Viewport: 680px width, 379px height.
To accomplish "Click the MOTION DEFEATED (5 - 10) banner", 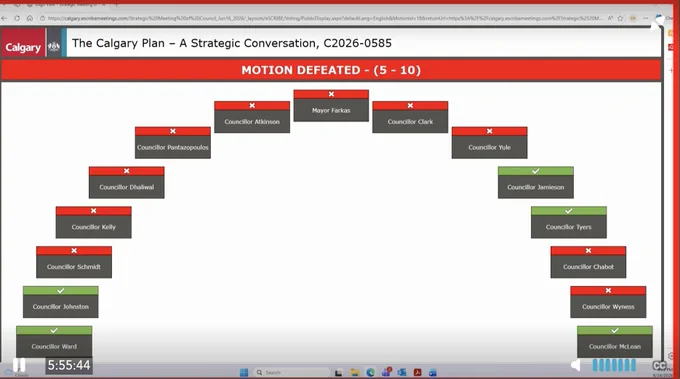I will point(331,70).
